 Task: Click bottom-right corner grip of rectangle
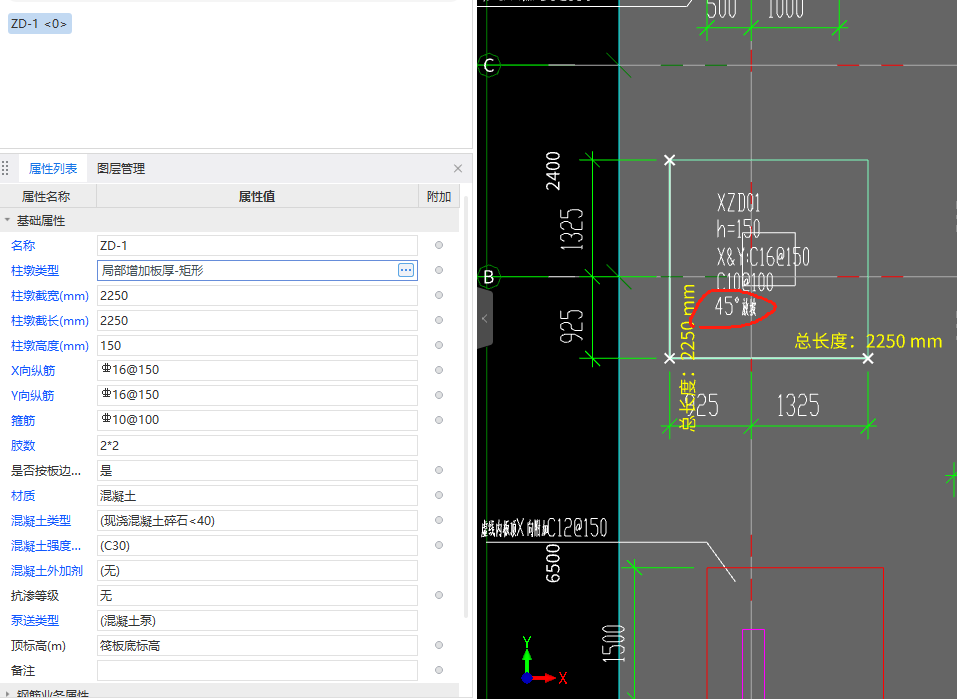(868, 358)
